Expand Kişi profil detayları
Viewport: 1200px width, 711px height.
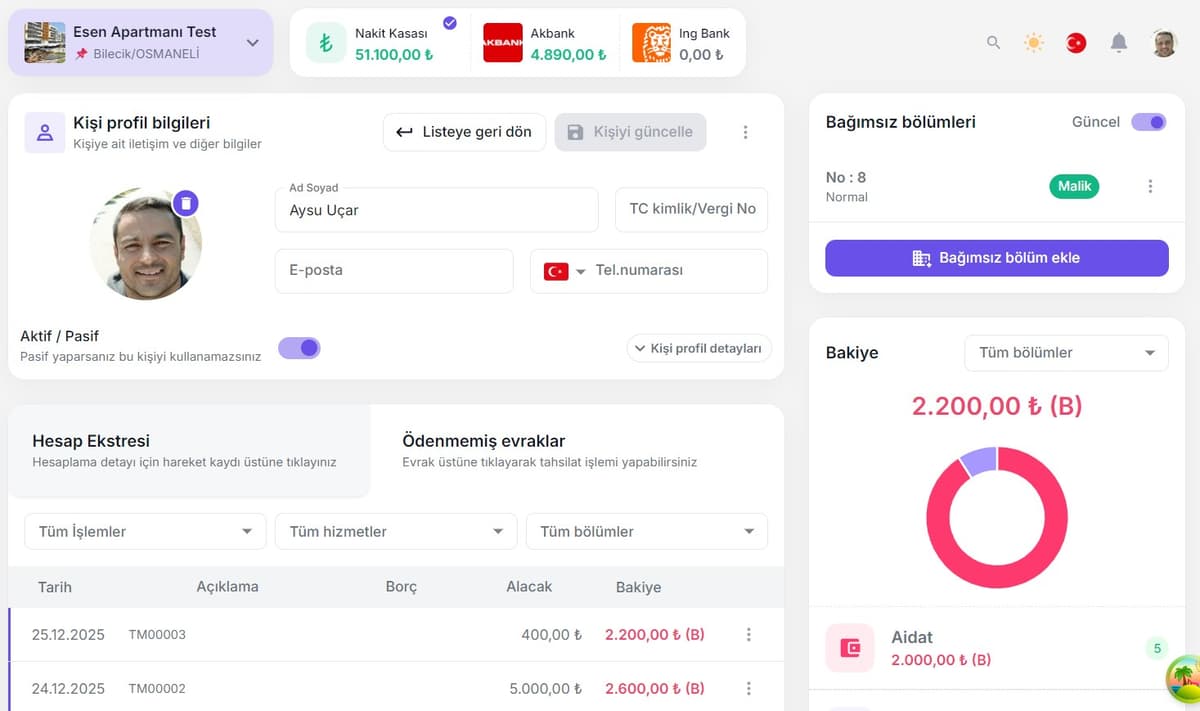[x=699, y=348]
